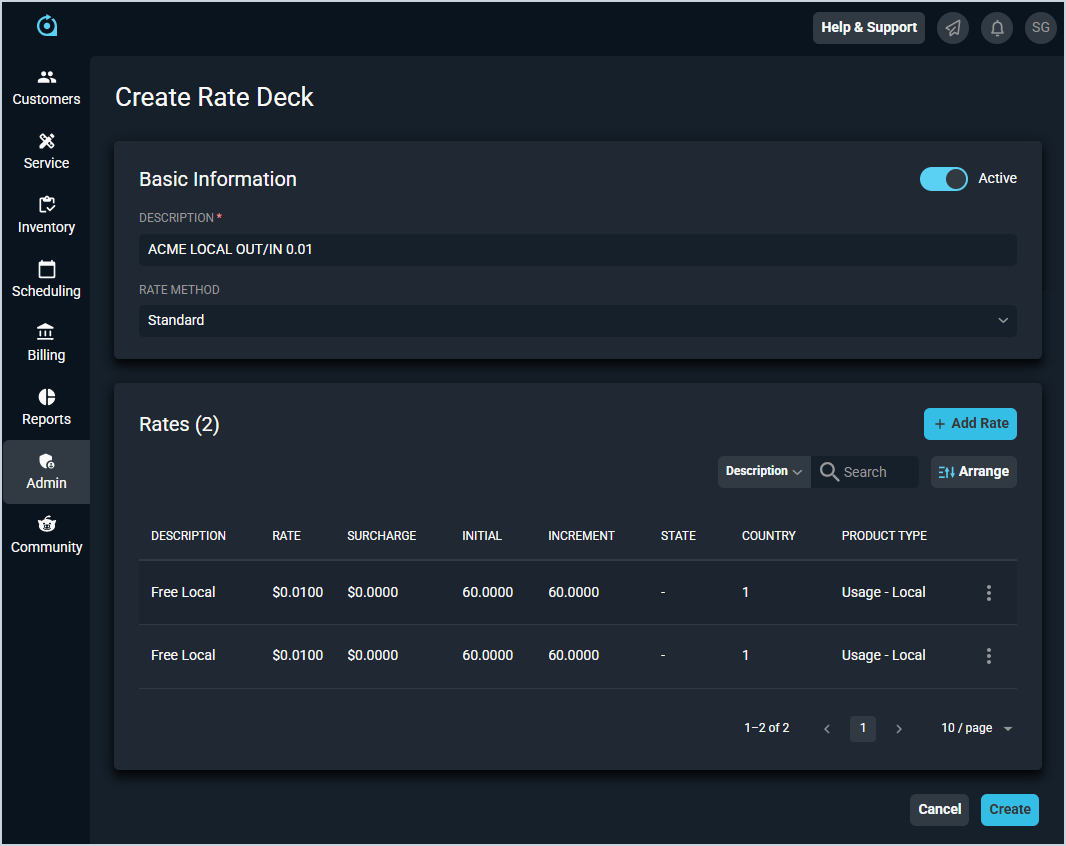This screenshot has width=1066, height=846.
Task: Open the three-dot menu for second Free Local rate
Action: (988, 656)
